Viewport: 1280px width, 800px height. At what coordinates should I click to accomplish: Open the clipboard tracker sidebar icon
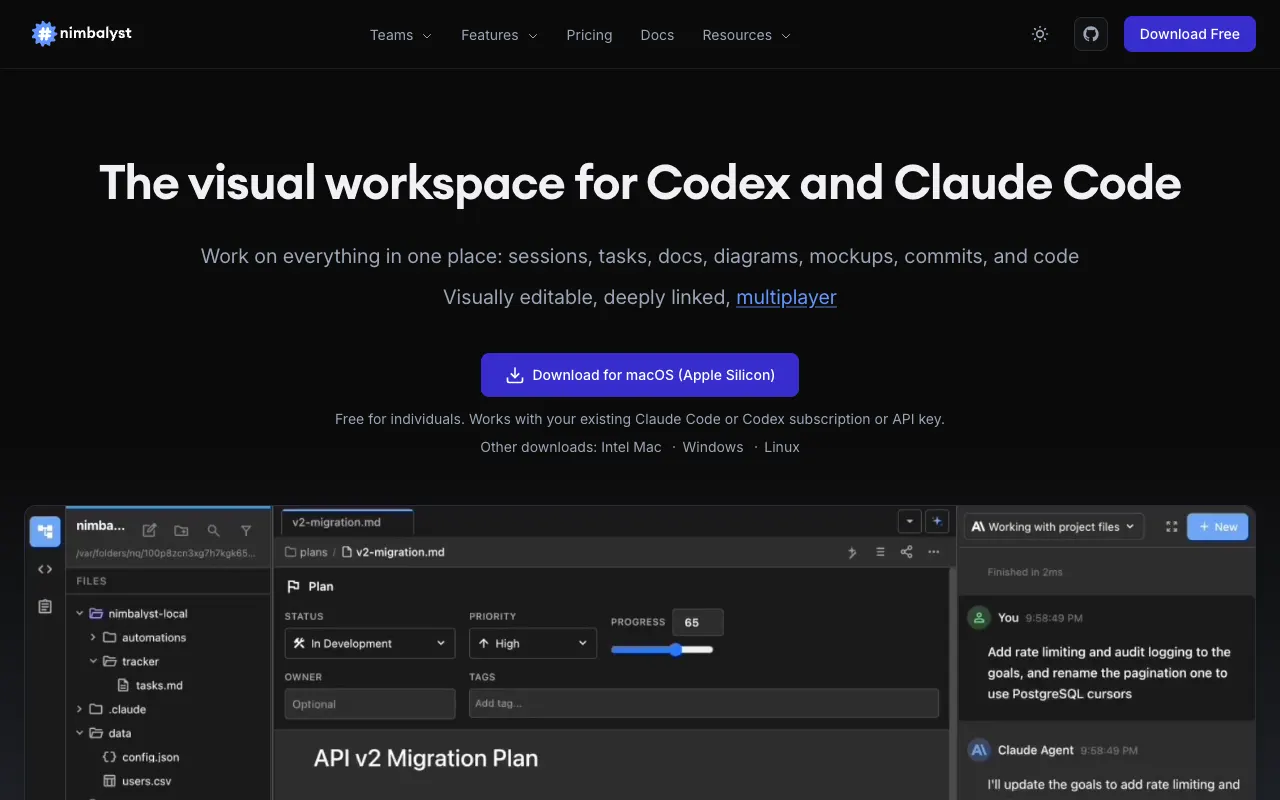point(45,606)
